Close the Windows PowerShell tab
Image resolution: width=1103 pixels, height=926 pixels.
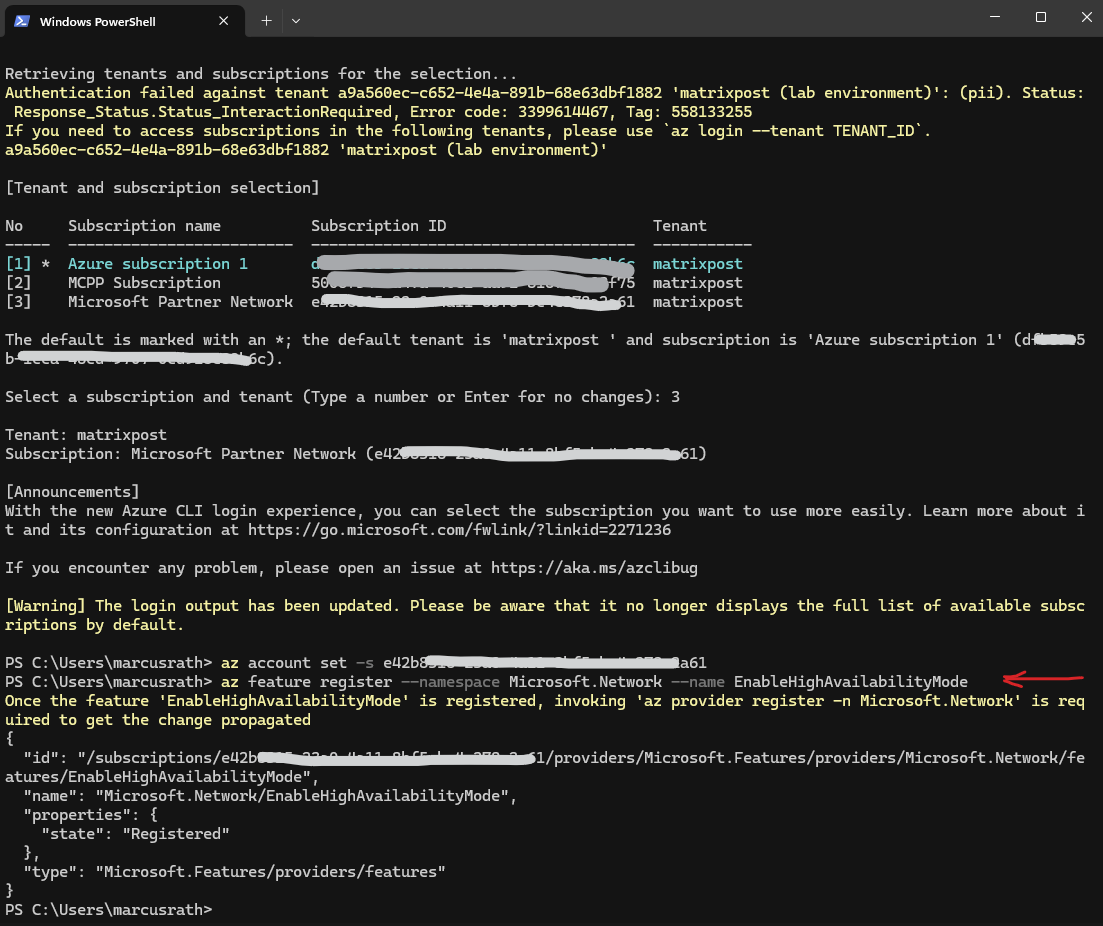coord(223,21)
